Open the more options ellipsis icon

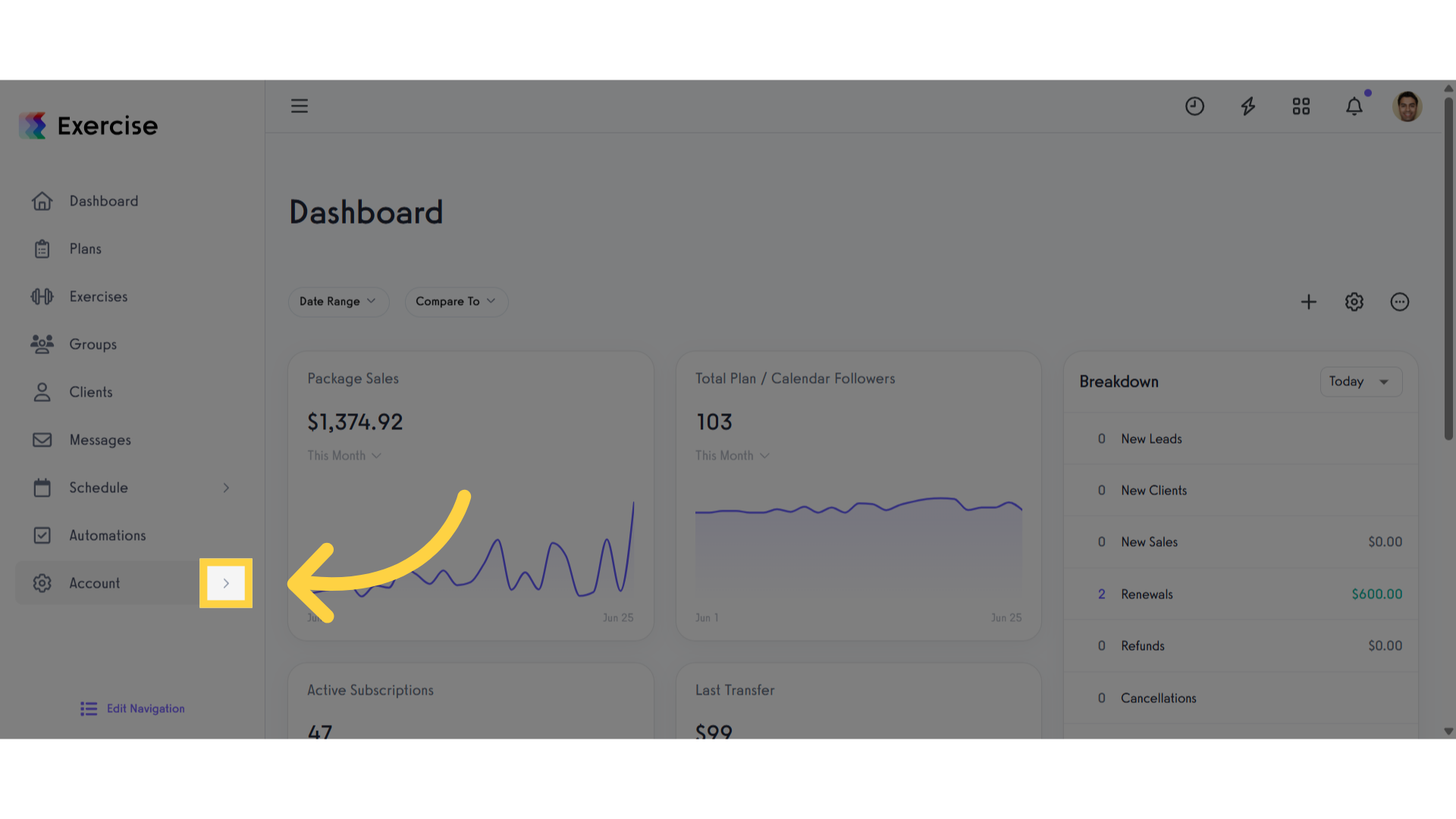click(1400, 302)
